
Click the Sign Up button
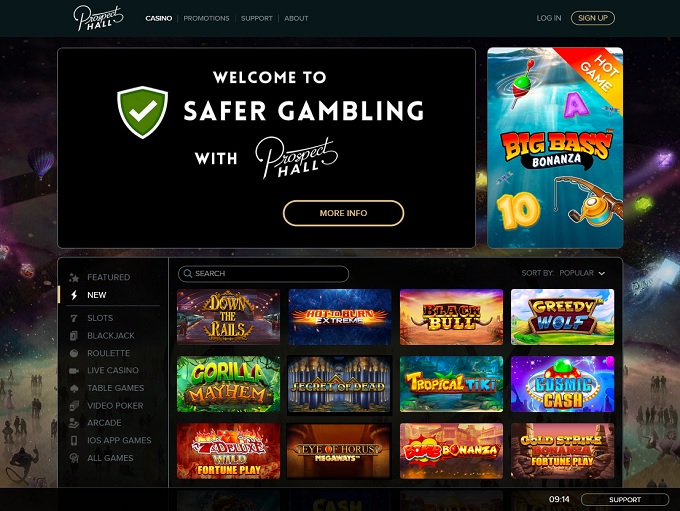click(593, 18)
